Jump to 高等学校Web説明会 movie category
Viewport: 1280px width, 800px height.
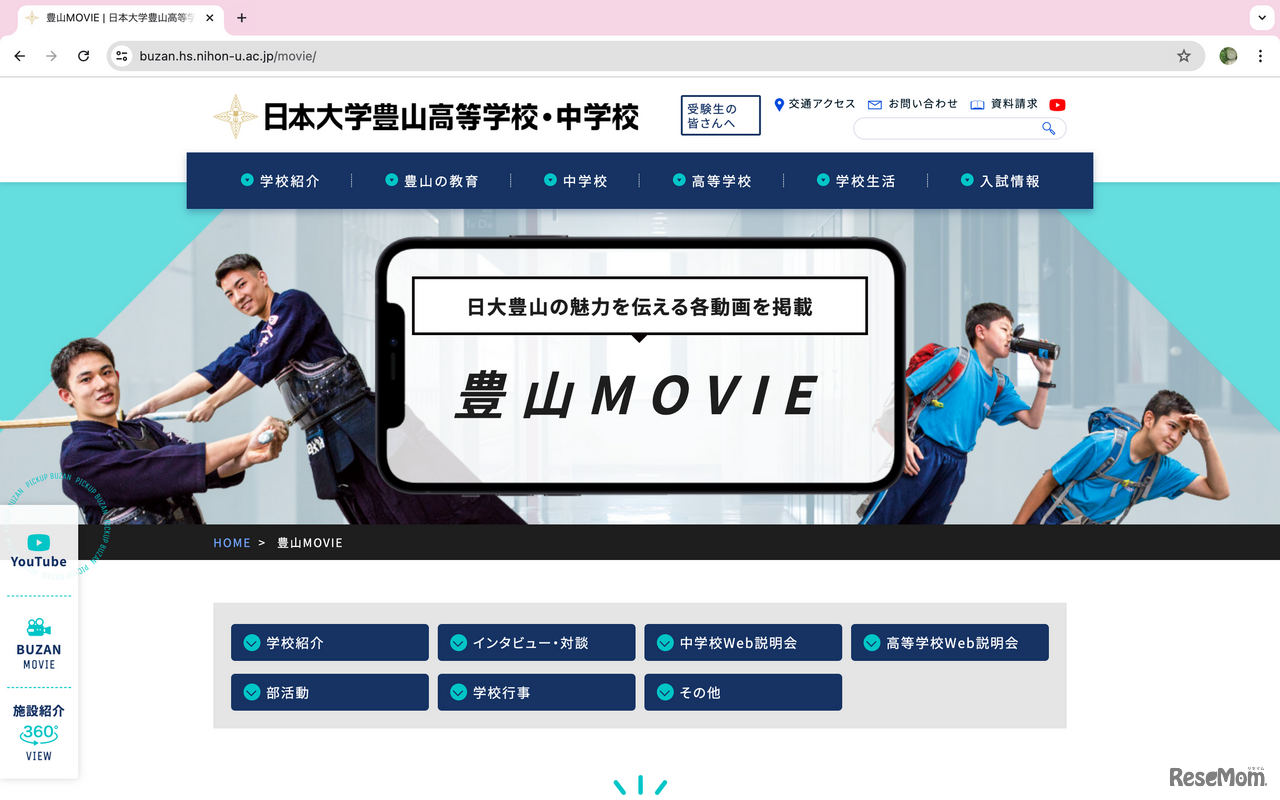950,643
